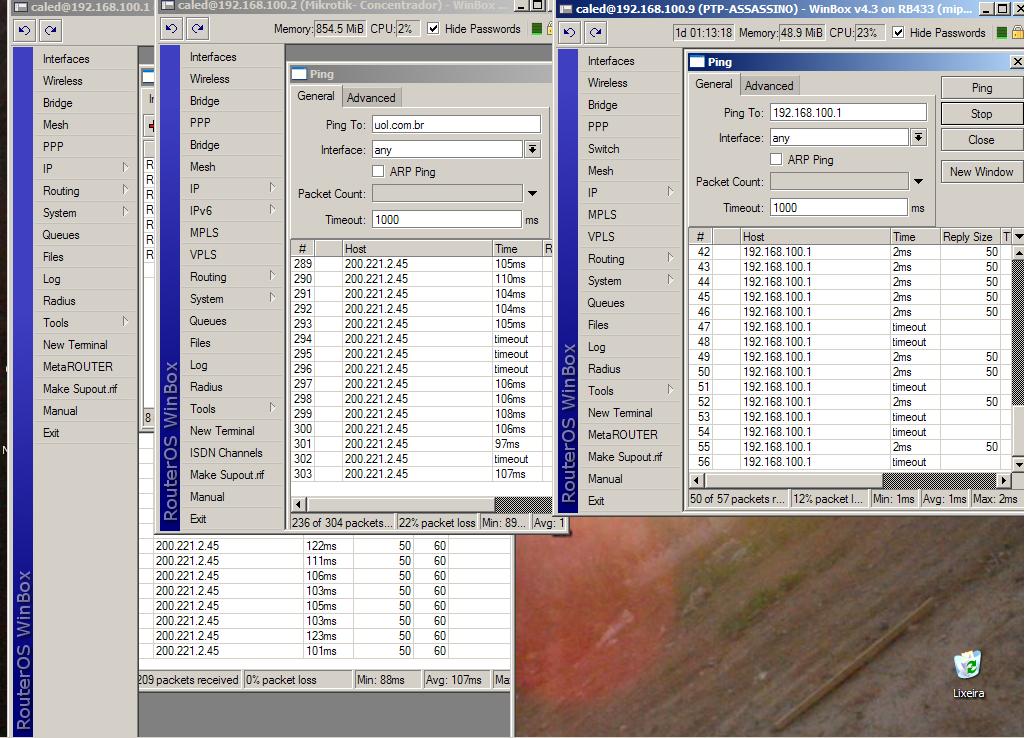Switch to Advanced tab in uol.com.br ping
Viewport: 1027px width, 738px height.
point(371,98)
